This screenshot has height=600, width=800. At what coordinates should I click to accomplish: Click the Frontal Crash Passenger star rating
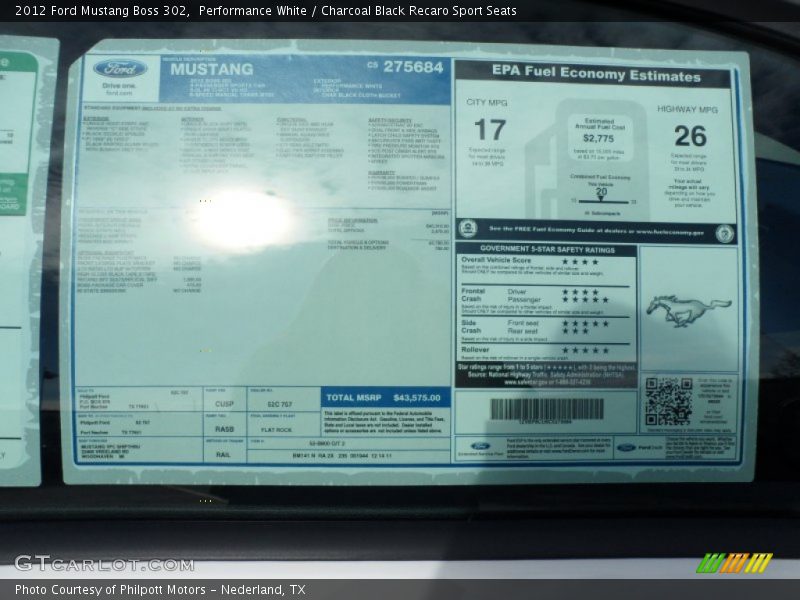(x=585, y=299)
